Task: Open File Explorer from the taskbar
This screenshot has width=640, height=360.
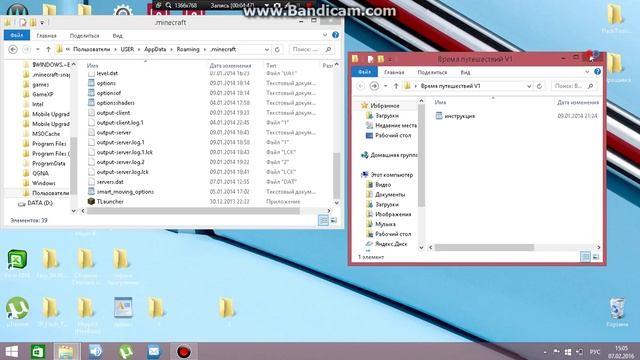Action: click(x=65, y=351)
